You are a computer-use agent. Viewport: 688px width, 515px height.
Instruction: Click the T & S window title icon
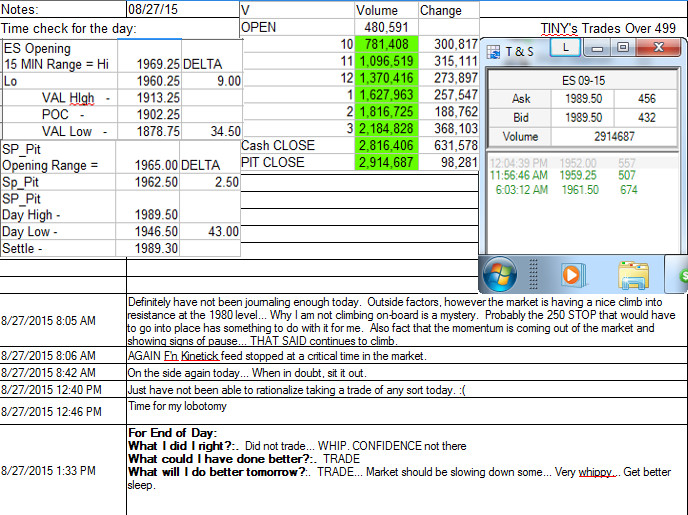point(493,52)
